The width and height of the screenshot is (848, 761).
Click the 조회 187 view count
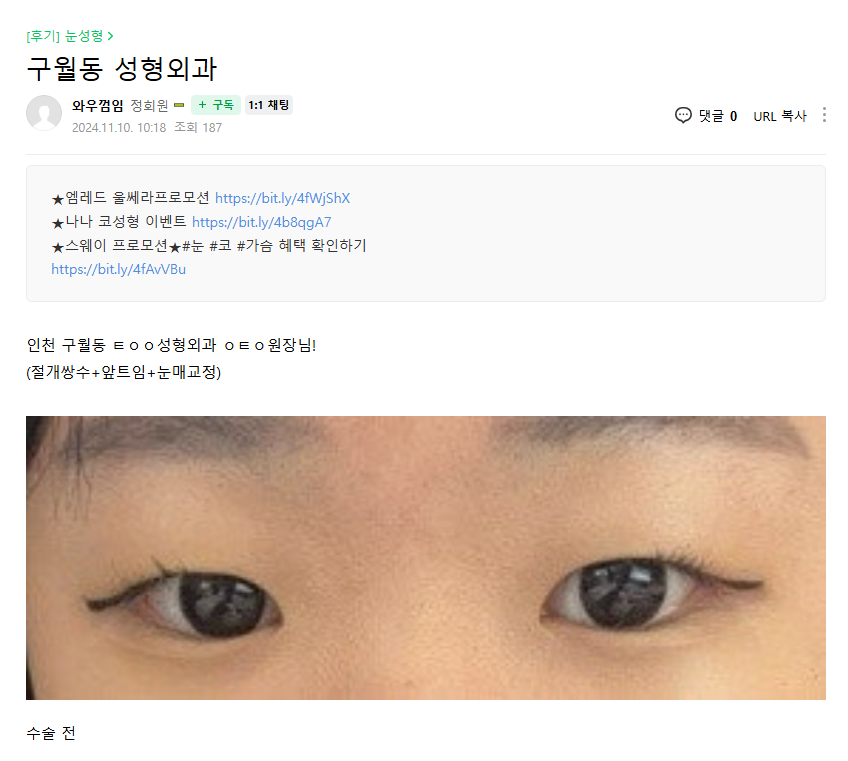click(x=198, y=128)
